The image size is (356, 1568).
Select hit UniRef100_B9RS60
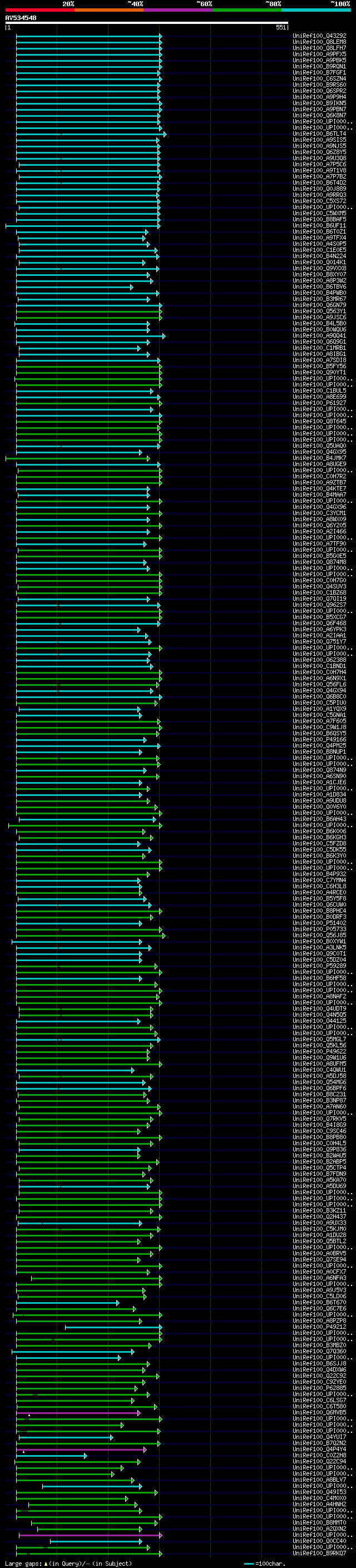point(319,85)
